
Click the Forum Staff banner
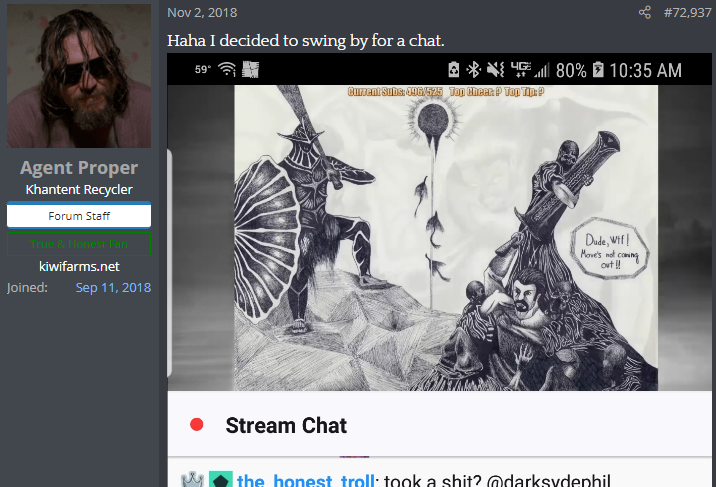pyautogui.click(x=79, y=215)
